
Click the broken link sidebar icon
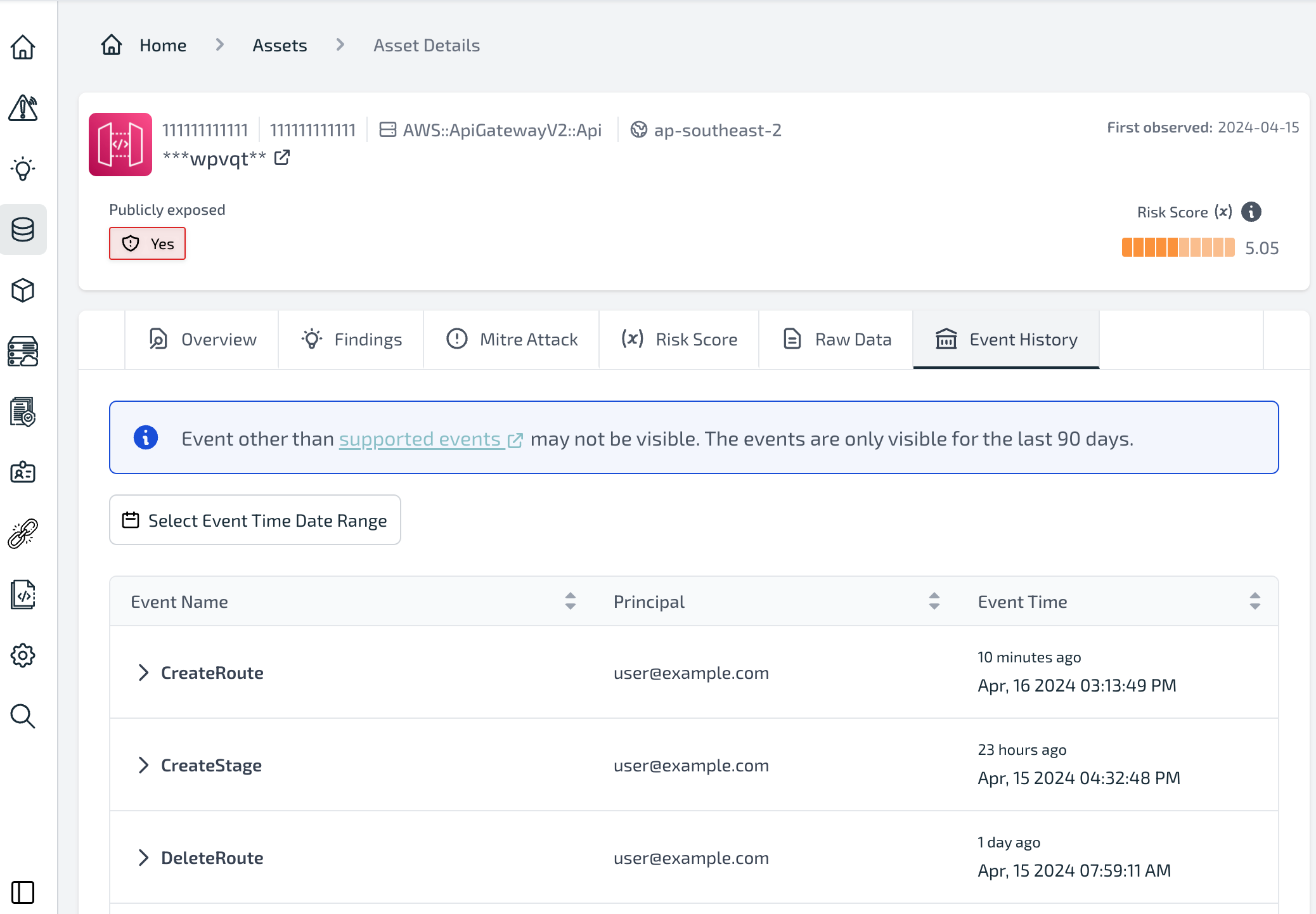[x=23, y=534]
